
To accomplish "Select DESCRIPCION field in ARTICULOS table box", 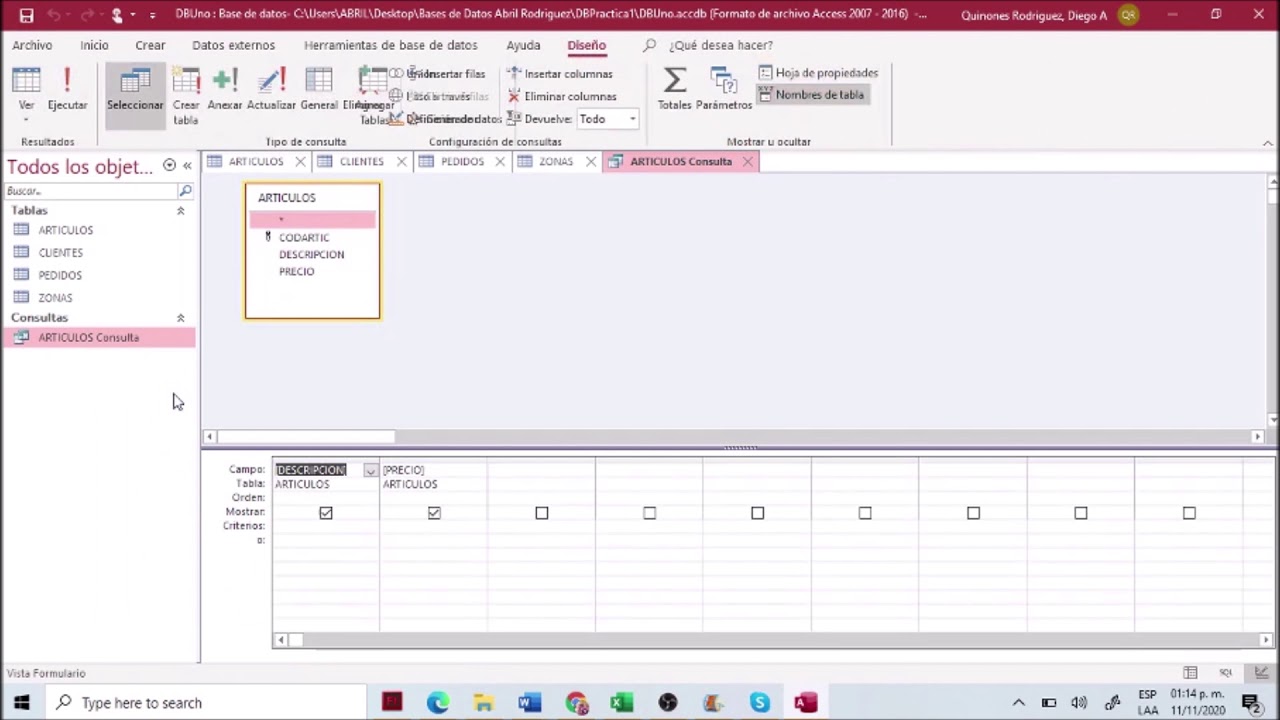I will click(311, 254).
